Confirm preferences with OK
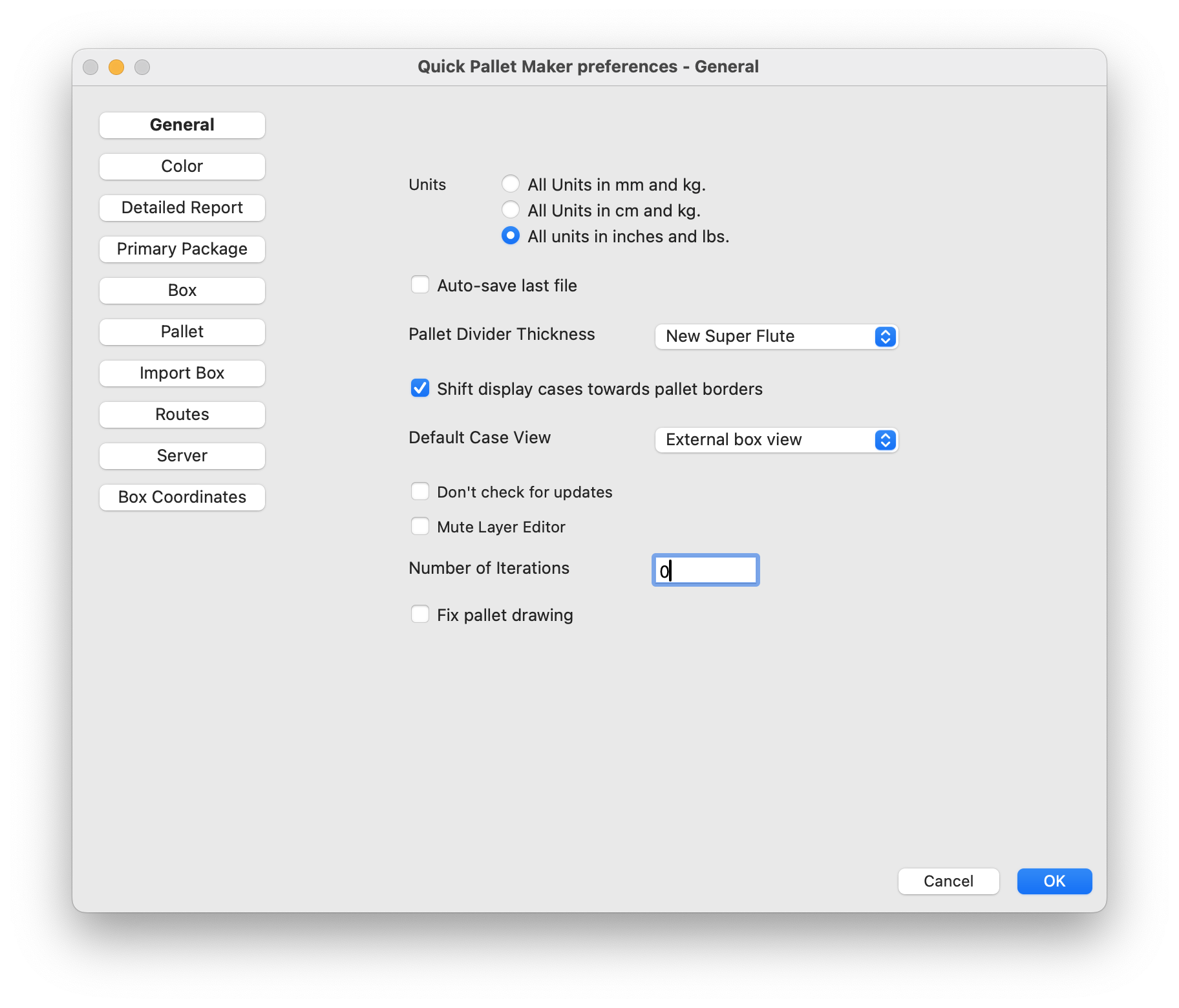Viewport: 1179px width, 1008px height. click(1054, 881)
